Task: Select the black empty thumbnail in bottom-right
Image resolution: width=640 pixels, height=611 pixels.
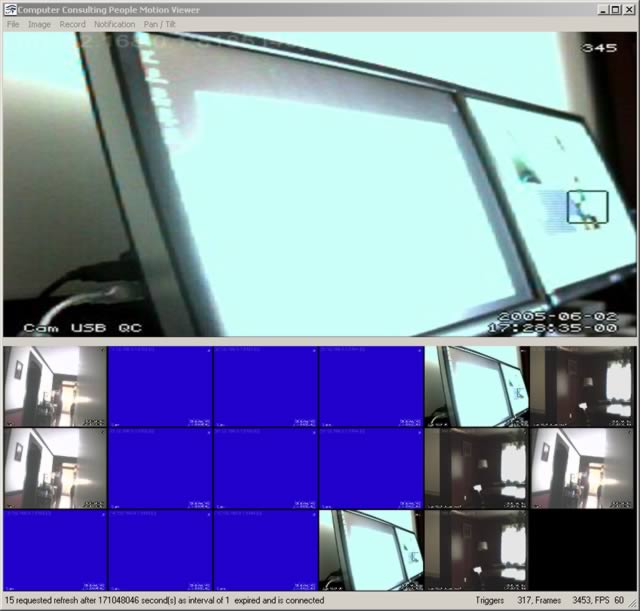Action: (x=582, y=550)
